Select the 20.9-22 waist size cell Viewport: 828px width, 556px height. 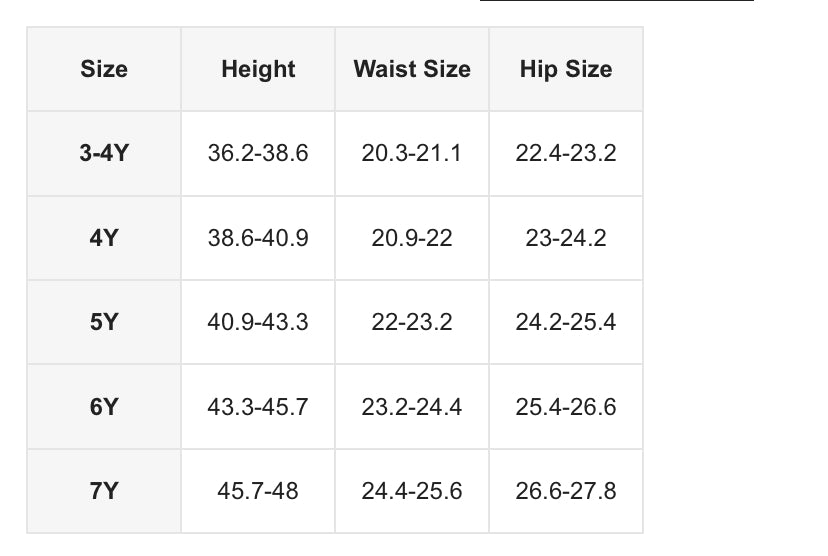pyautogui.click(x=412, y=239)
